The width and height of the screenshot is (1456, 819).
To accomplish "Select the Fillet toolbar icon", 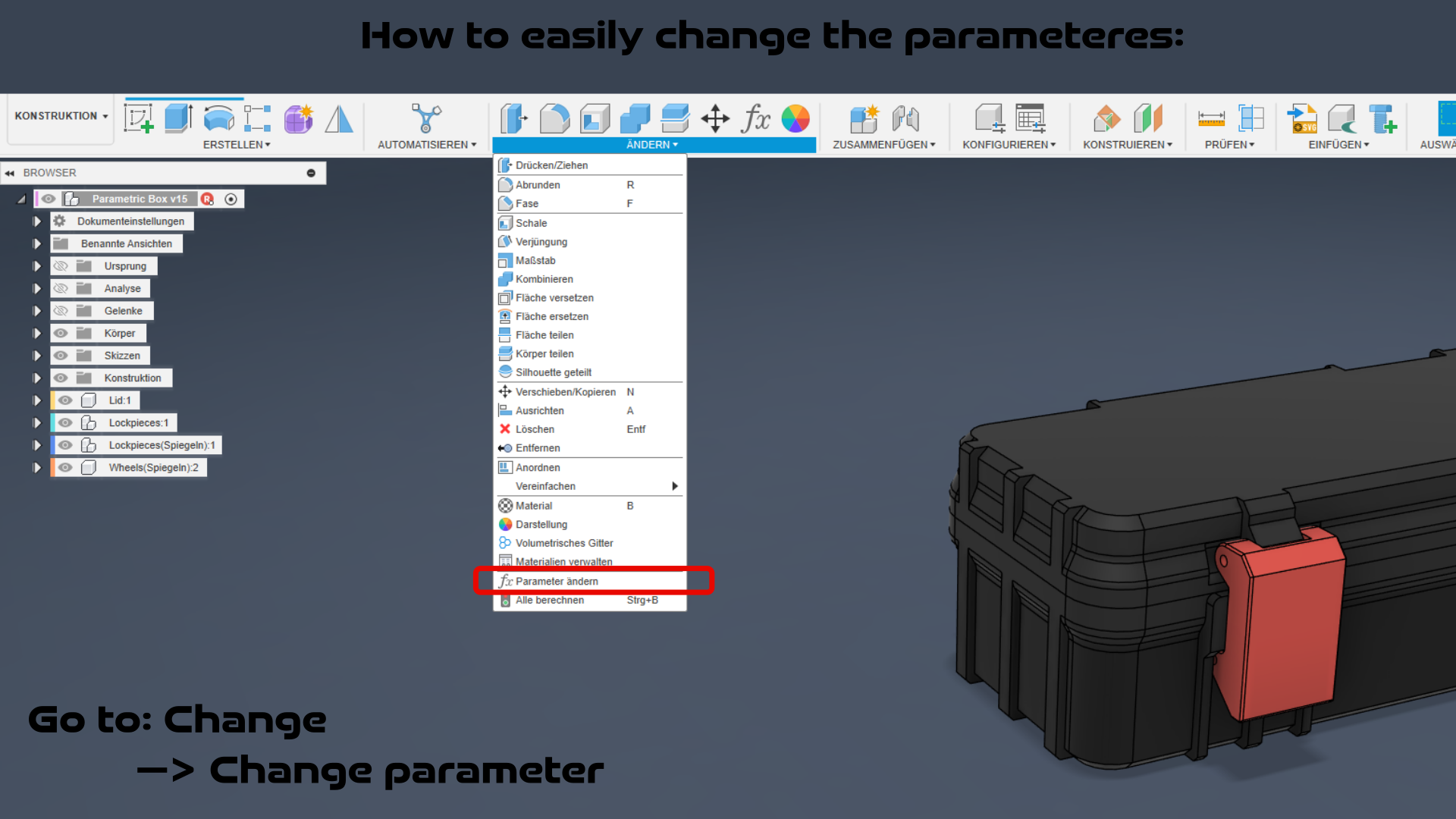I will 554,119.
